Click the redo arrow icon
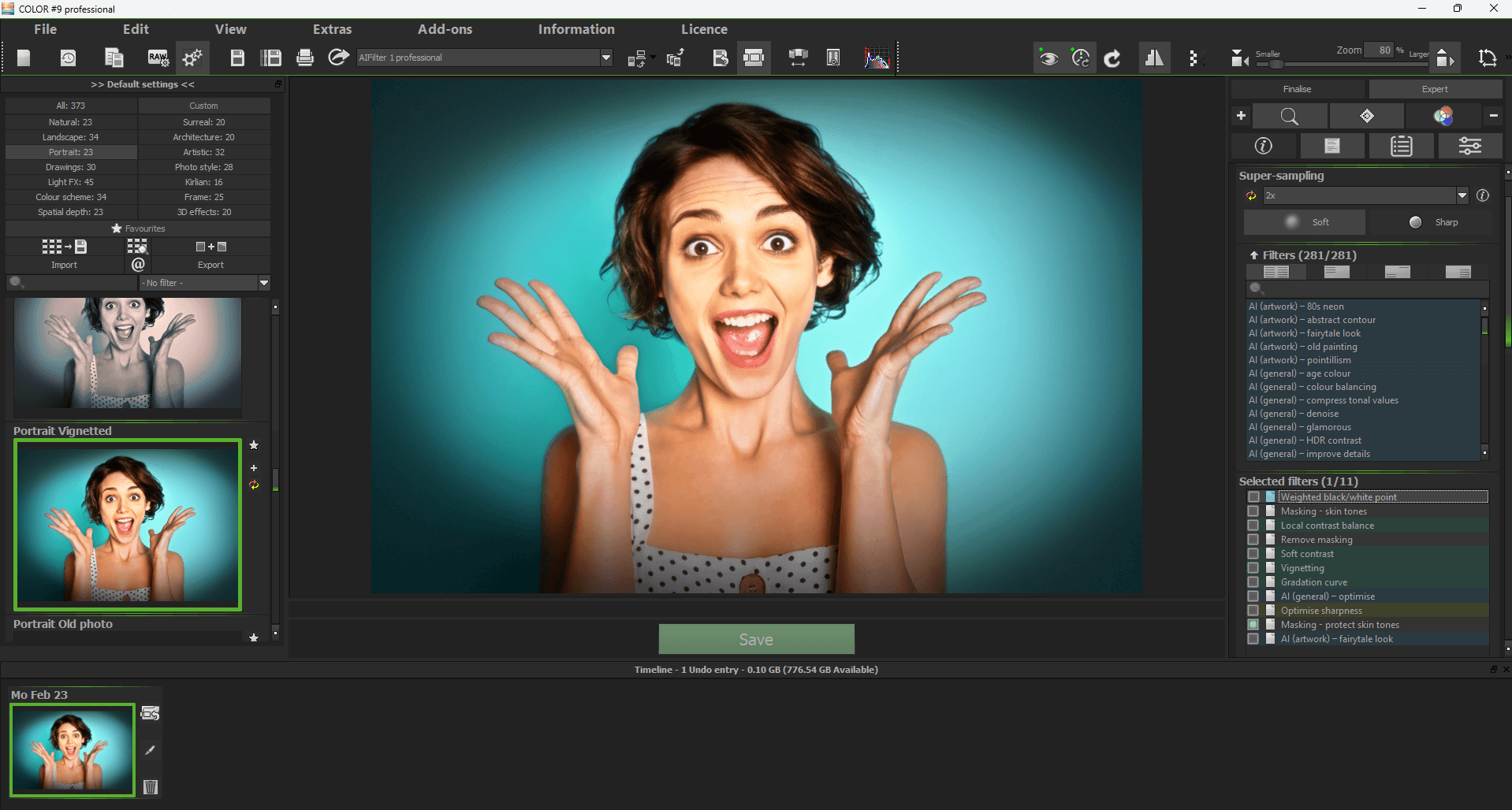 pos(1112,58)
